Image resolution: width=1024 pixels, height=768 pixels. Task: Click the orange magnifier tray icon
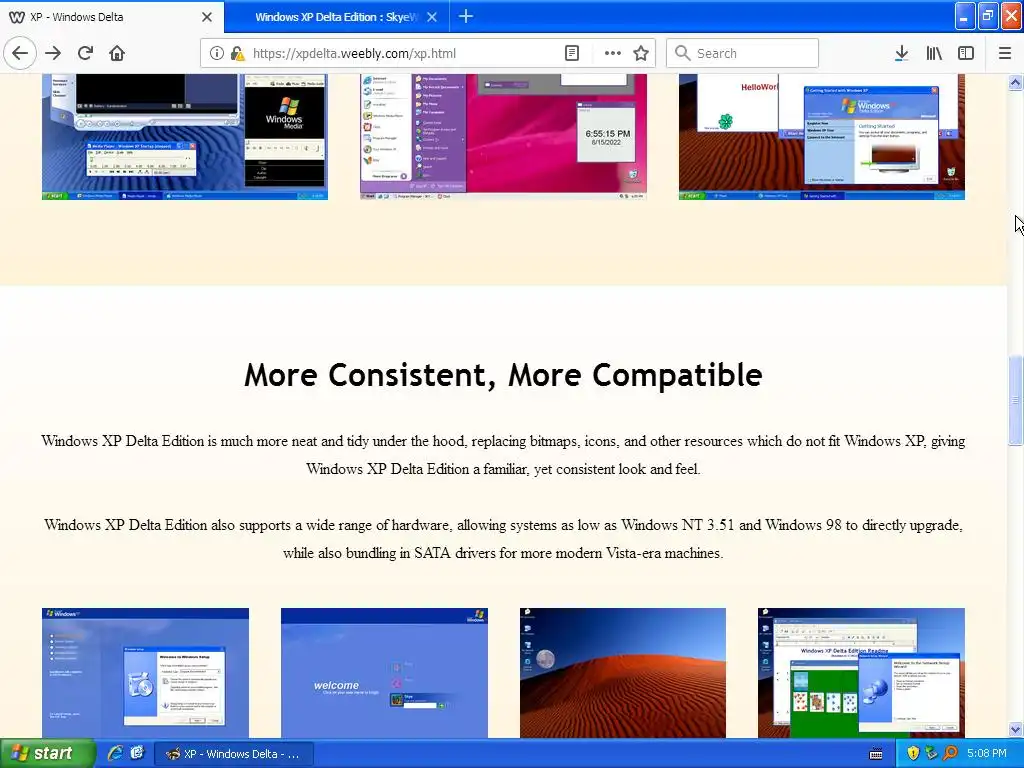pos(950,754)
